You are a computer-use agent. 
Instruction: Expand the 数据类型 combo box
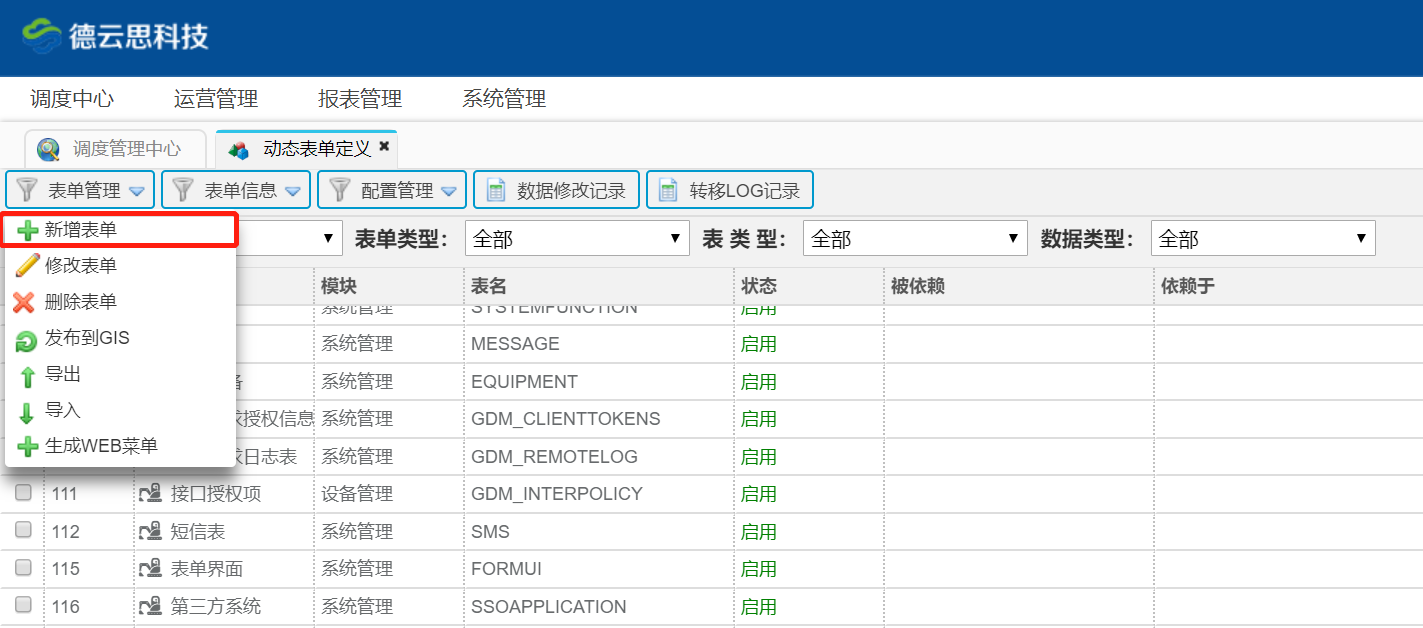click(1262, 239)
